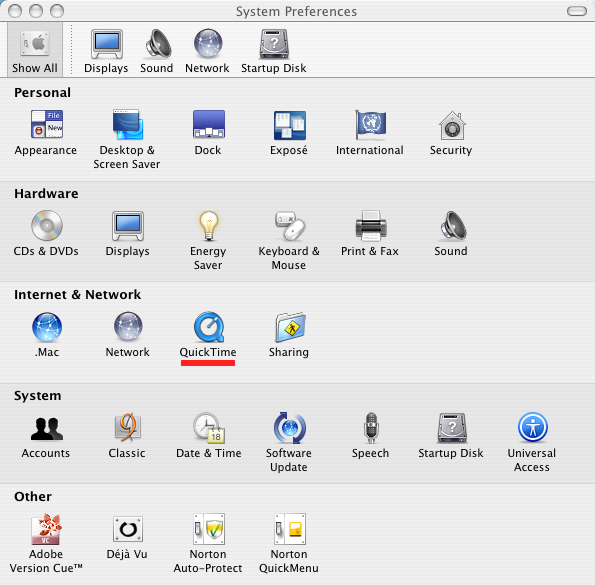Open Displays in the Hardware section

[128, 234]
